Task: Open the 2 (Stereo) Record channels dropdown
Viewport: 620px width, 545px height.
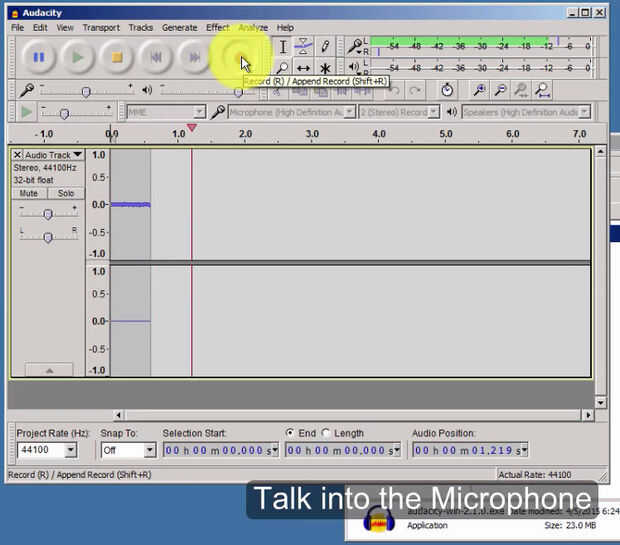Action: pos(434,112)
